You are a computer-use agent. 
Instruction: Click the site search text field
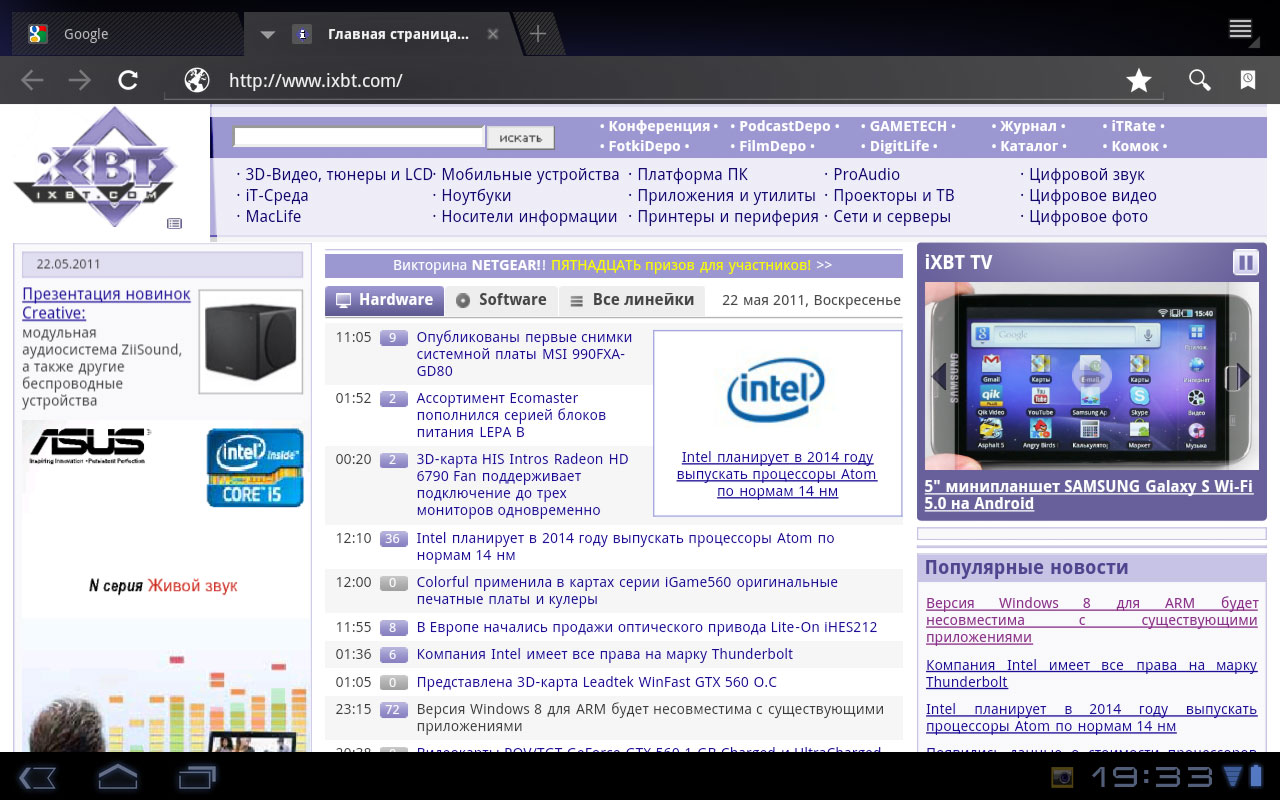click(x=358, y=137)
